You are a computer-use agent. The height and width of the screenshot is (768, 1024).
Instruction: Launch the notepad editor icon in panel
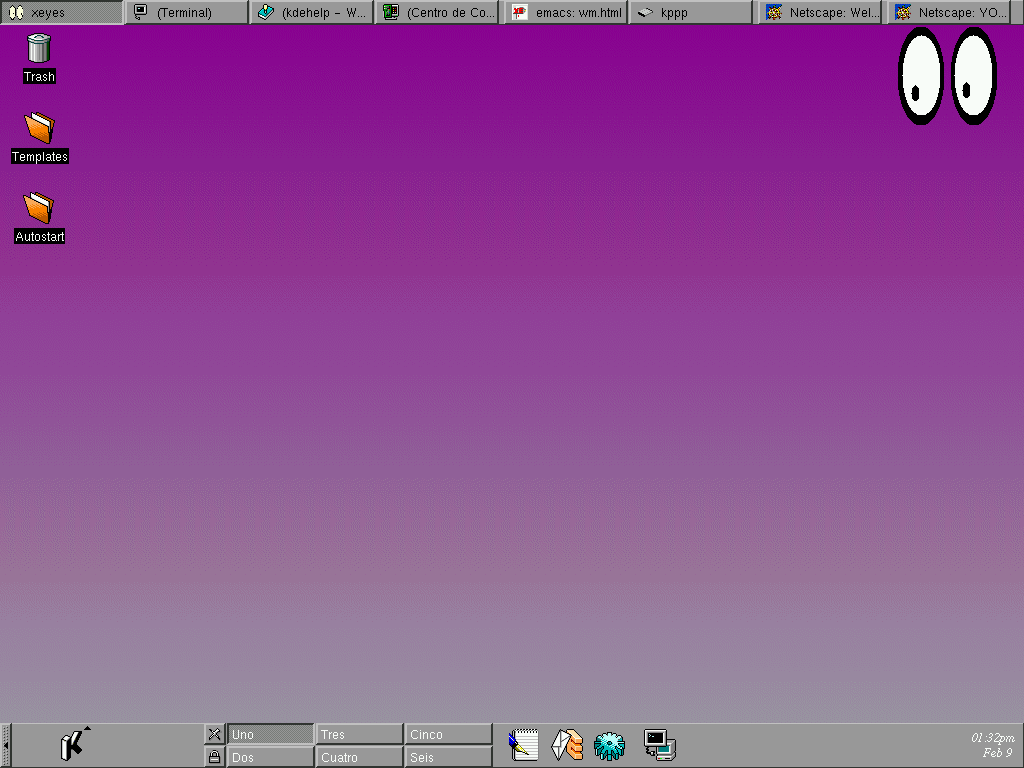point(524,745)
